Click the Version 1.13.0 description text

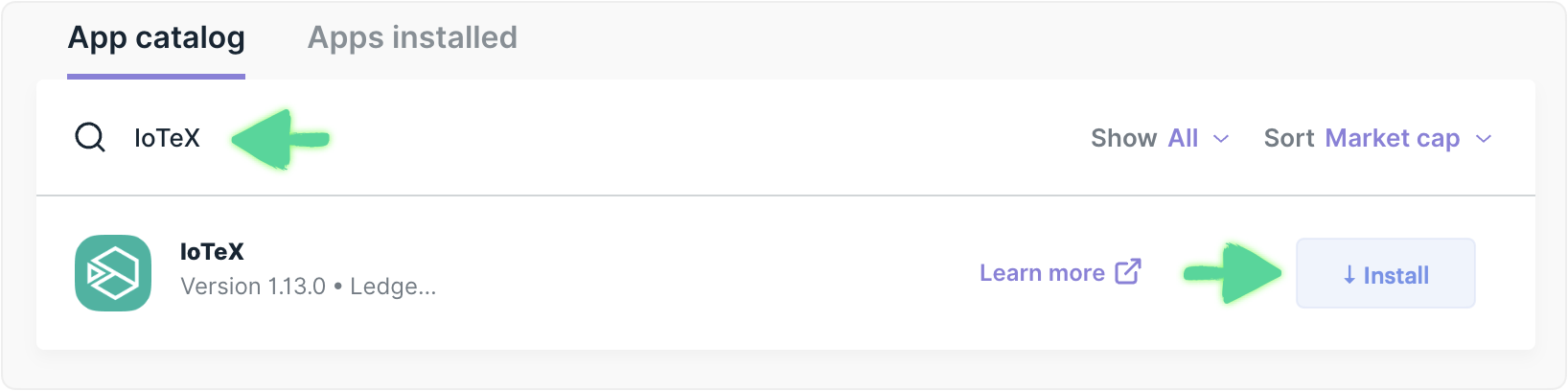coord(308,287)
